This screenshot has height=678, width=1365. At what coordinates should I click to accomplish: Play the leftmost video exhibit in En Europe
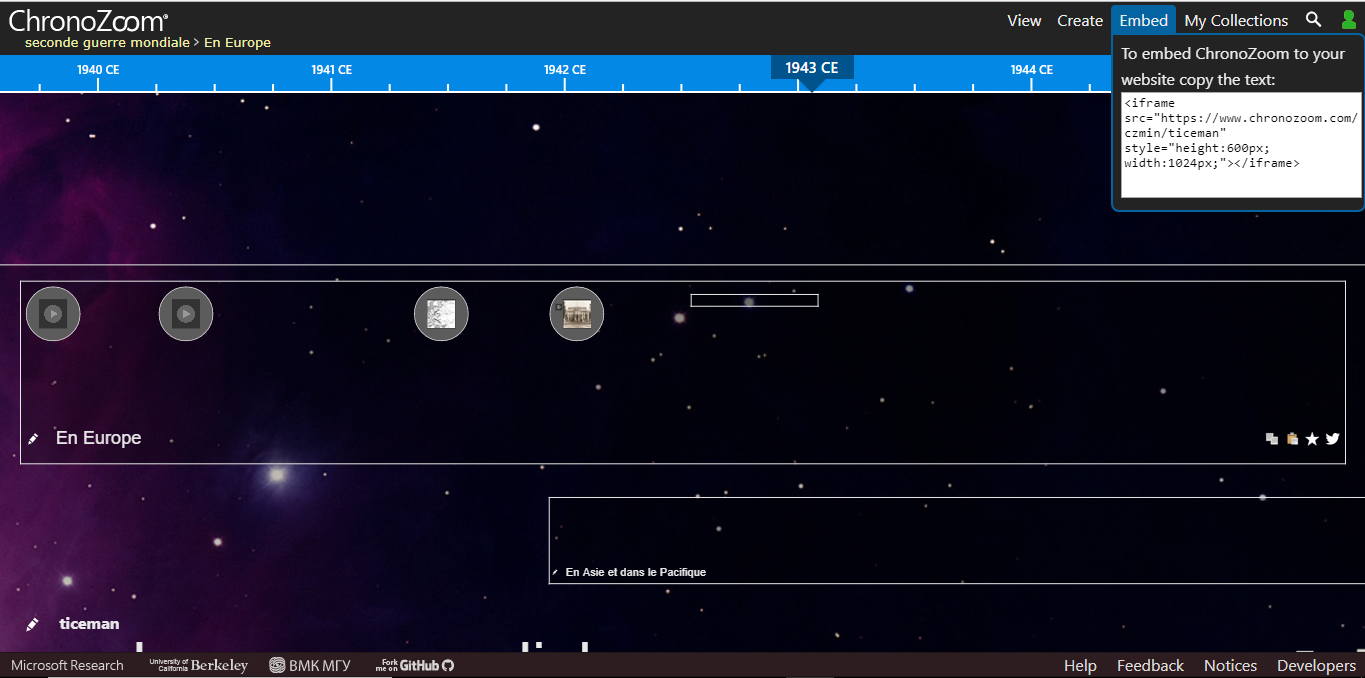53,314
